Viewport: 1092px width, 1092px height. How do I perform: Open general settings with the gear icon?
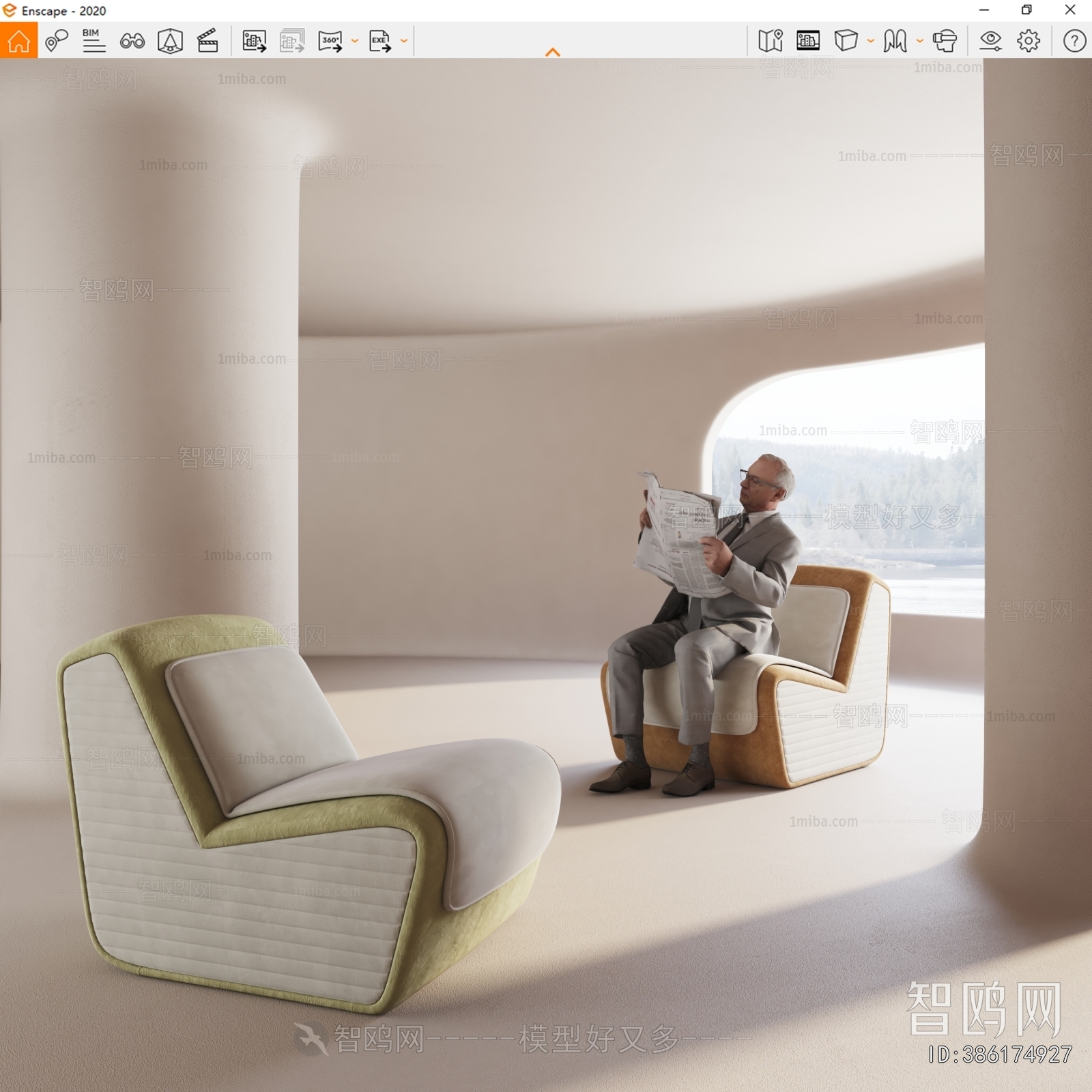click(x=1029, y=41)
